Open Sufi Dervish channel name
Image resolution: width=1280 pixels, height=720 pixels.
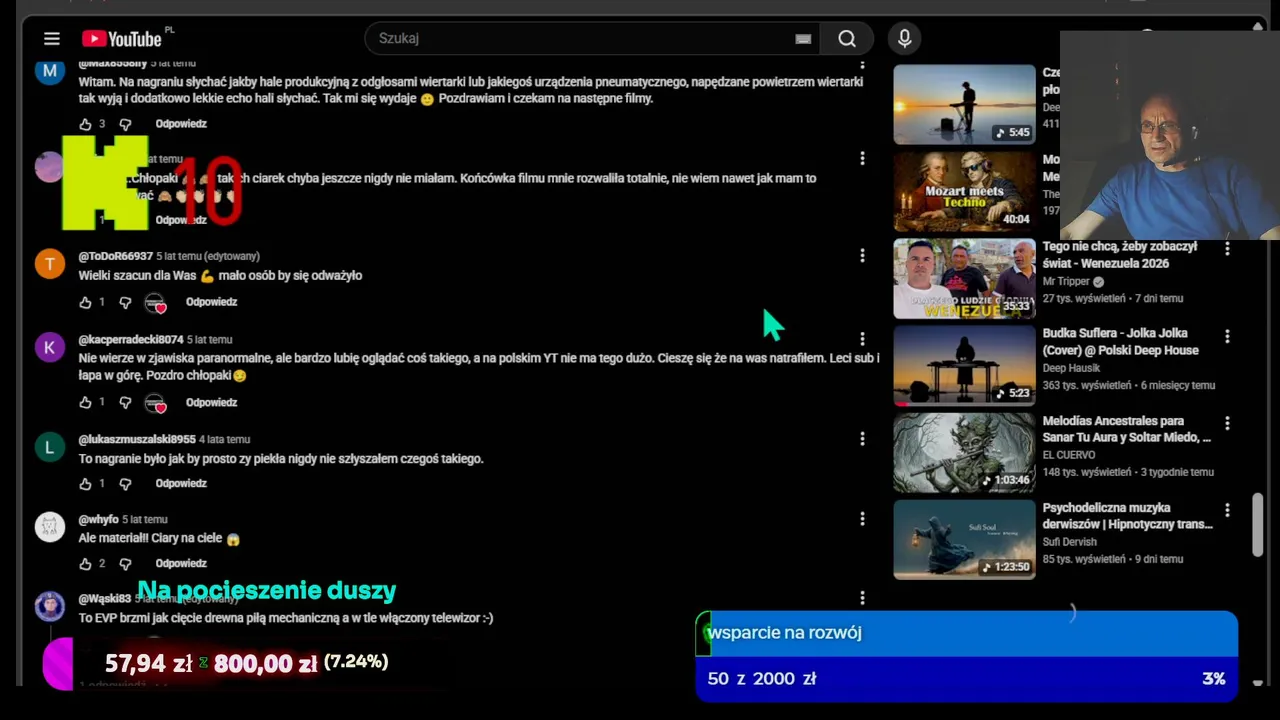1070,542
